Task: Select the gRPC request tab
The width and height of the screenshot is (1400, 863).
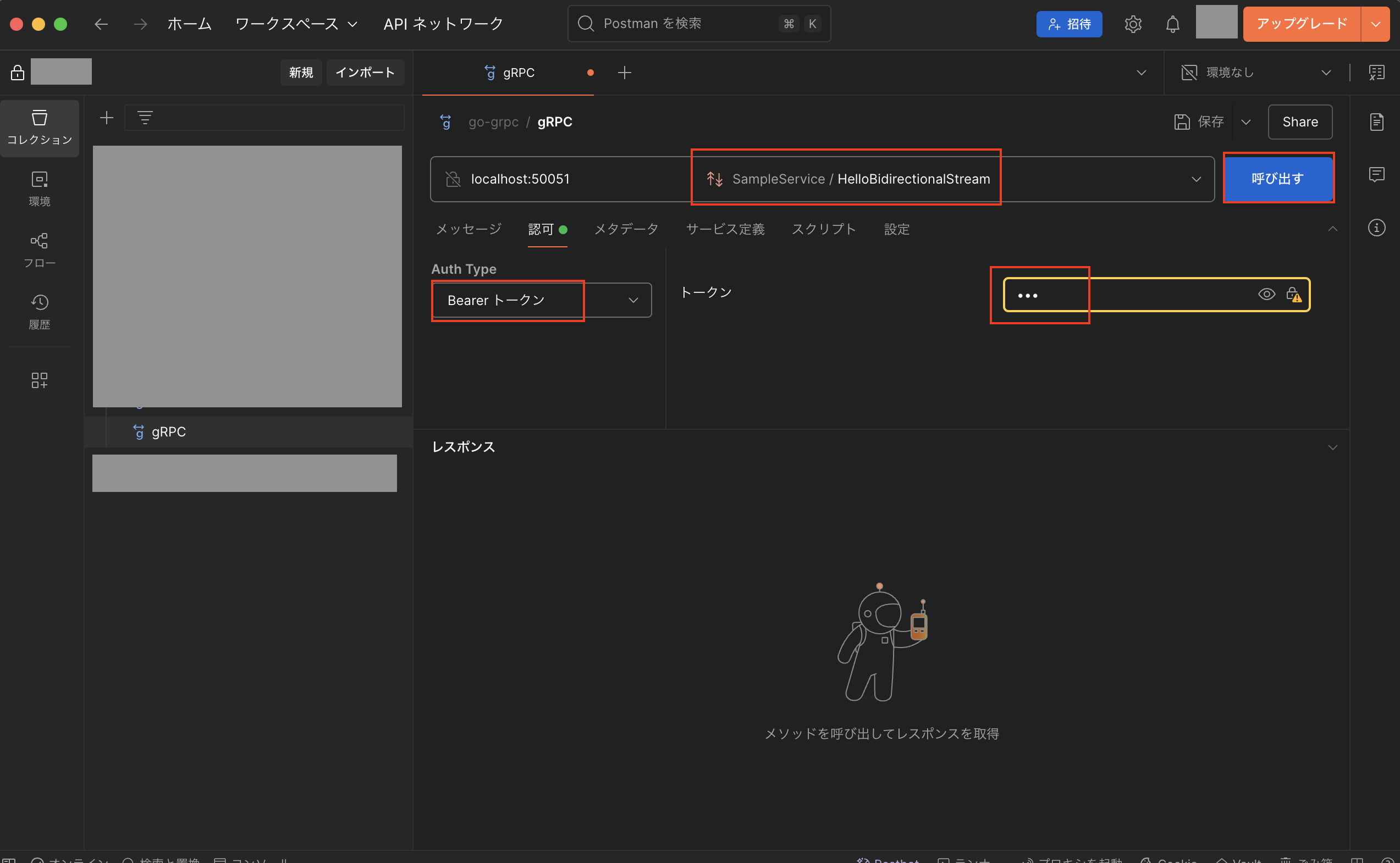Action: point(508,73)
